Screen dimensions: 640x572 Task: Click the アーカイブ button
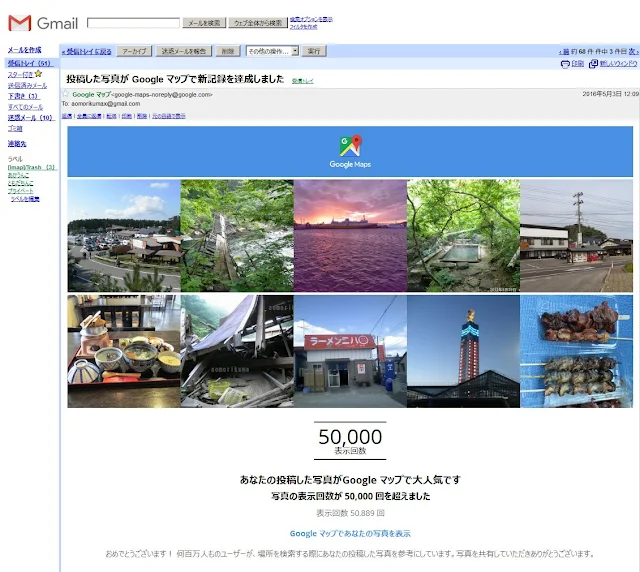134,51
